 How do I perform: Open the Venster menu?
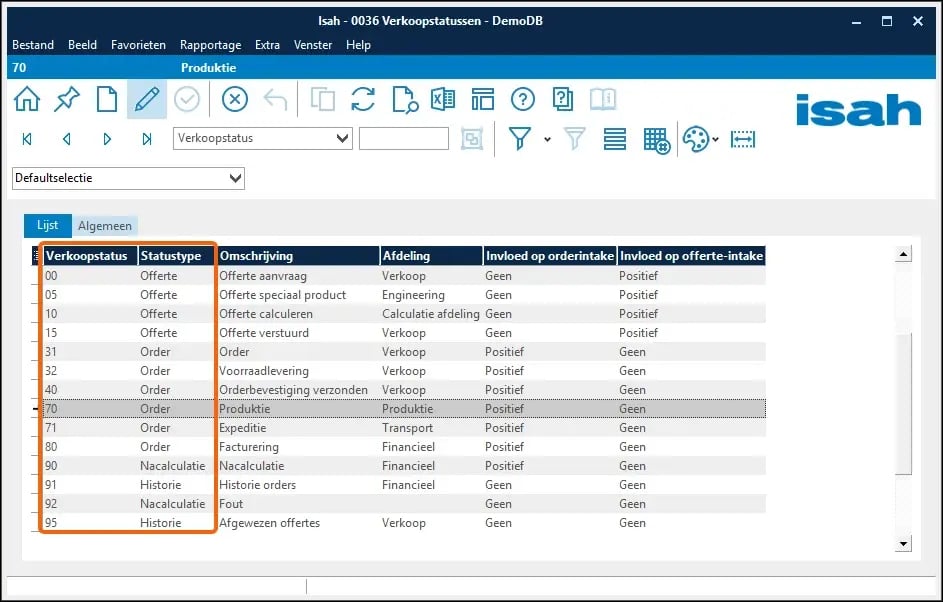313,45
